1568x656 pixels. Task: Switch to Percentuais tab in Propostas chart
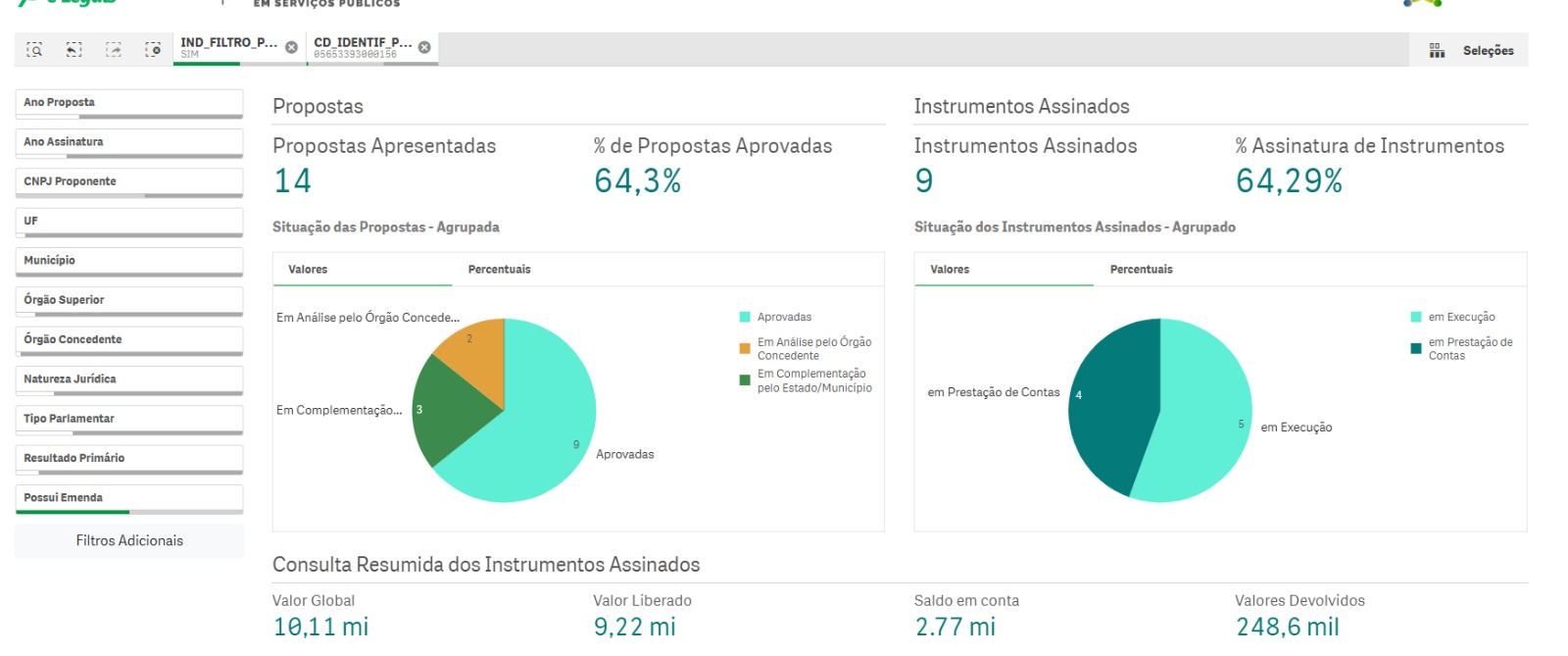coord(499,270)
